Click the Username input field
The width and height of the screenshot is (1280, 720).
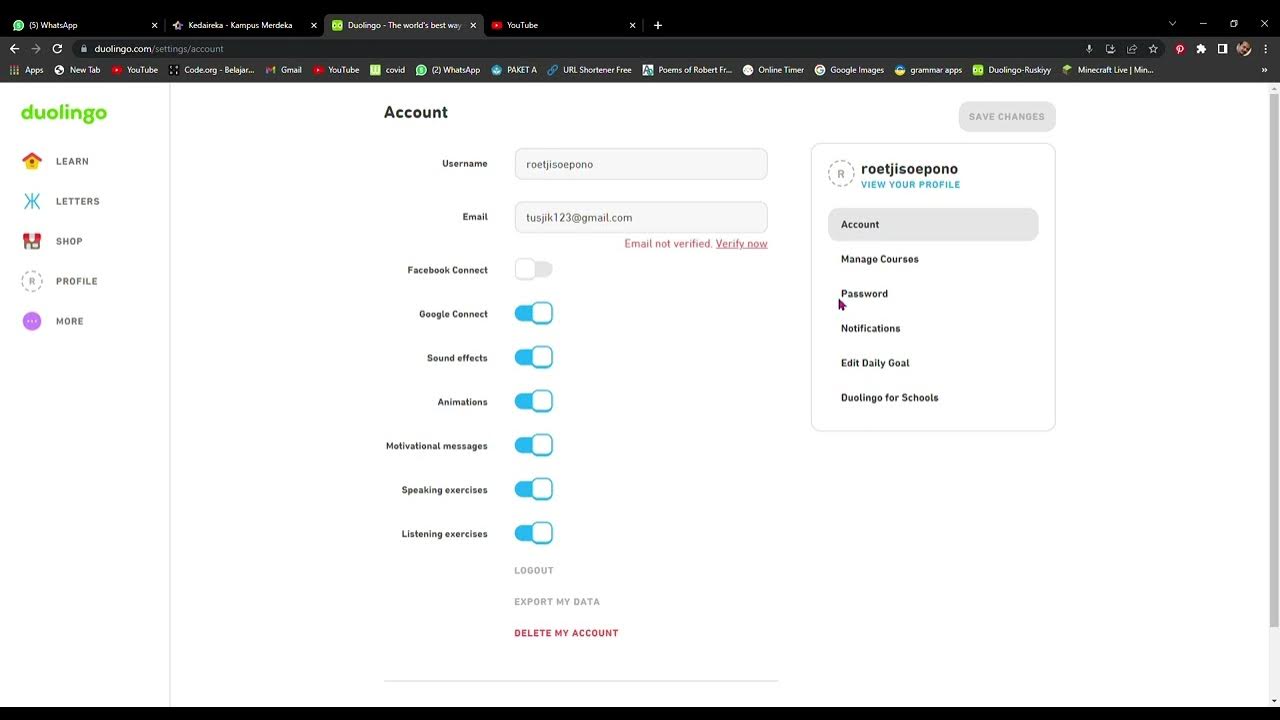coord(641,164)
